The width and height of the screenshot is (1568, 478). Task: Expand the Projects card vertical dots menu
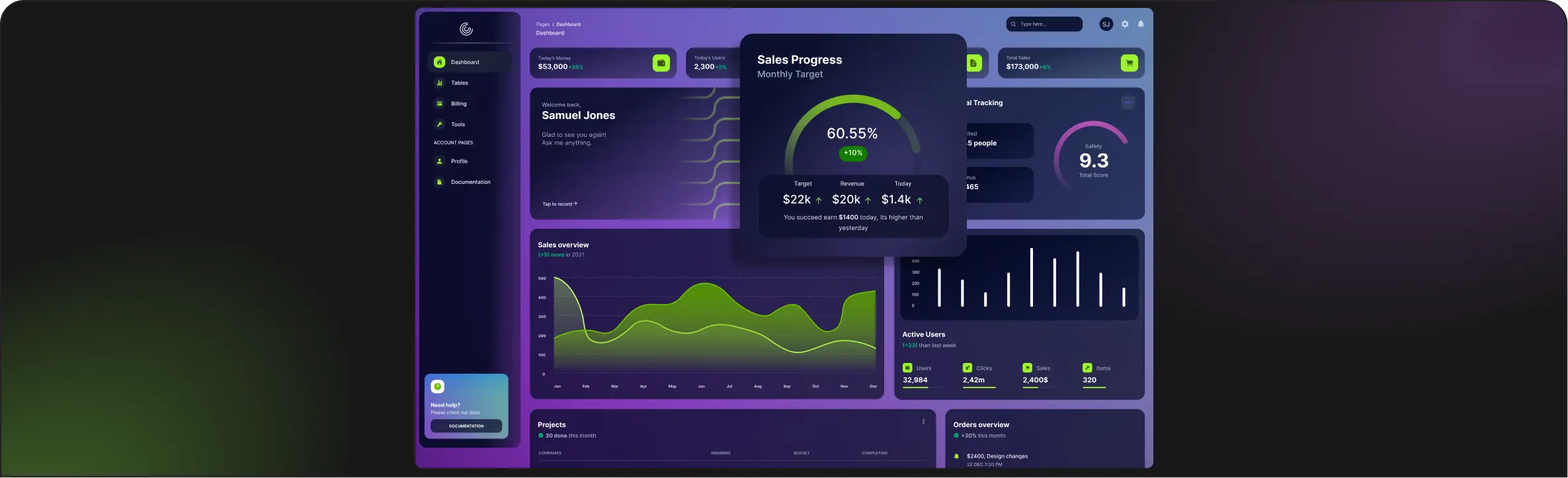924,422
